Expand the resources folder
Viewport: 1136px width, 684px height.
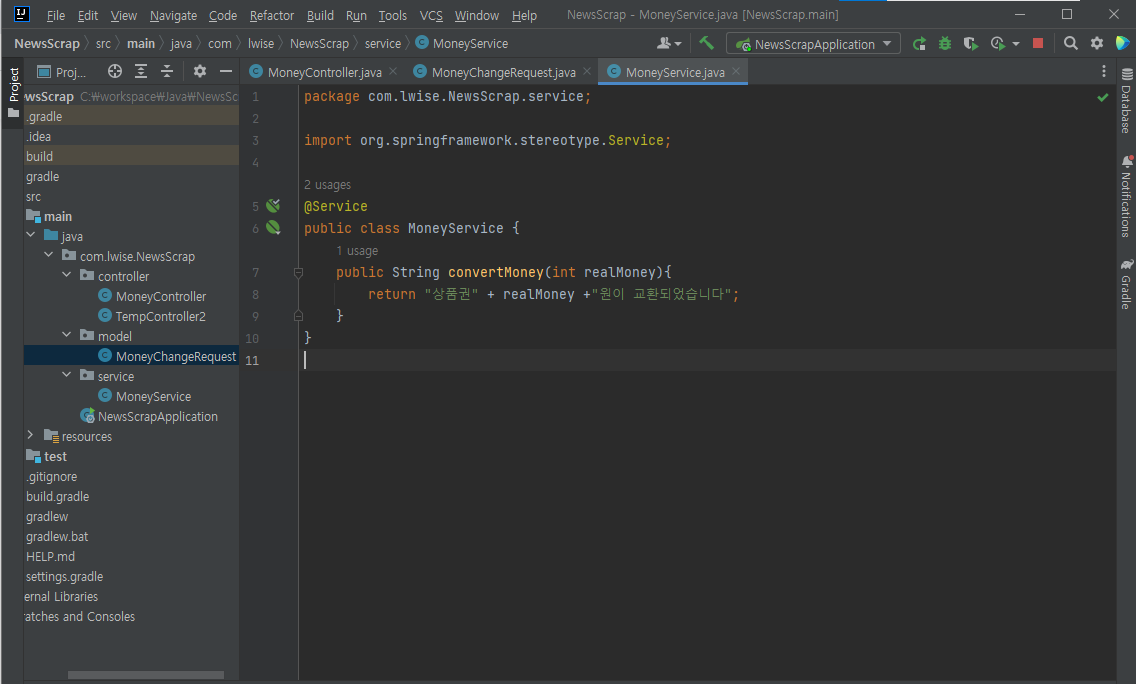click(x=30, y=436)
